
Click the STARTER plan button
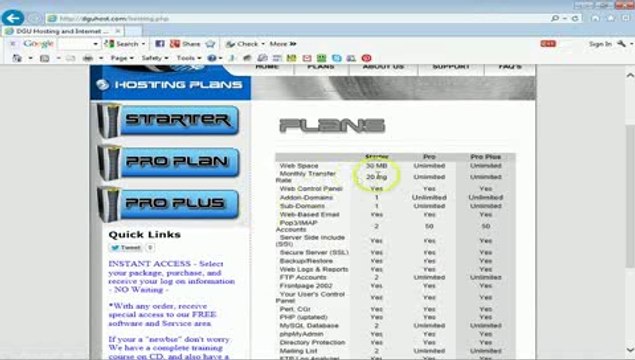168,120
